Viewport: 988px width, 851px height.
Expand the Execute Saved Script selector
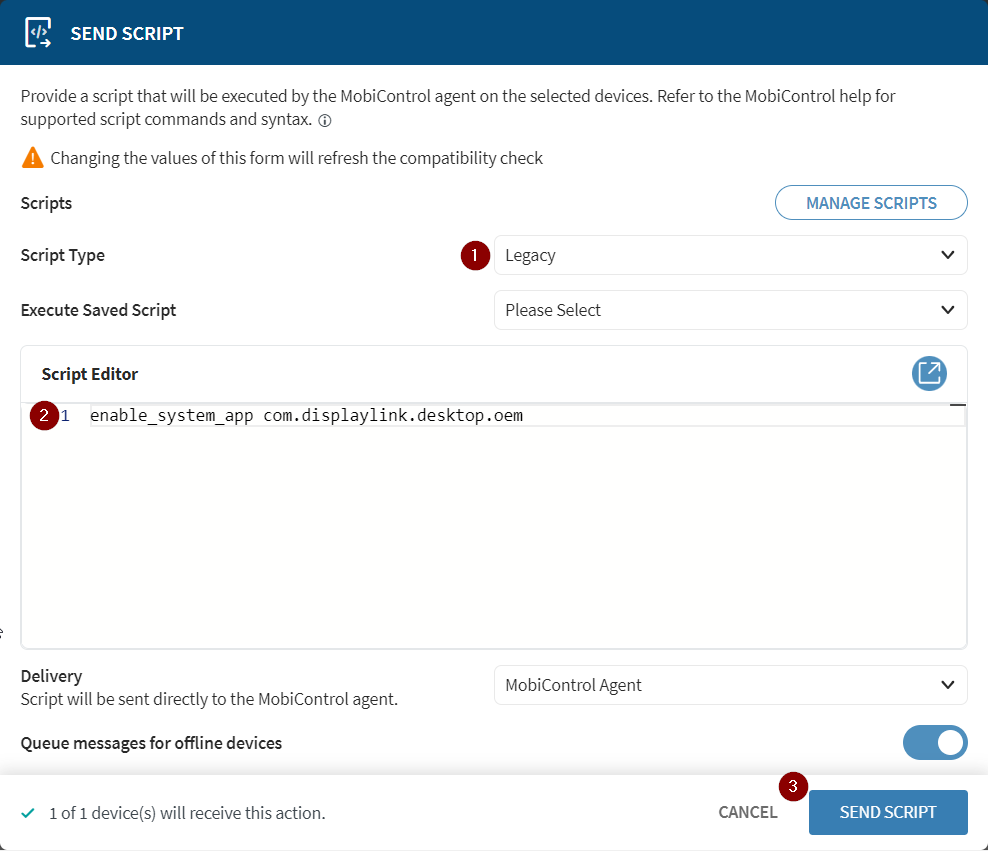[x=730, y=310]
